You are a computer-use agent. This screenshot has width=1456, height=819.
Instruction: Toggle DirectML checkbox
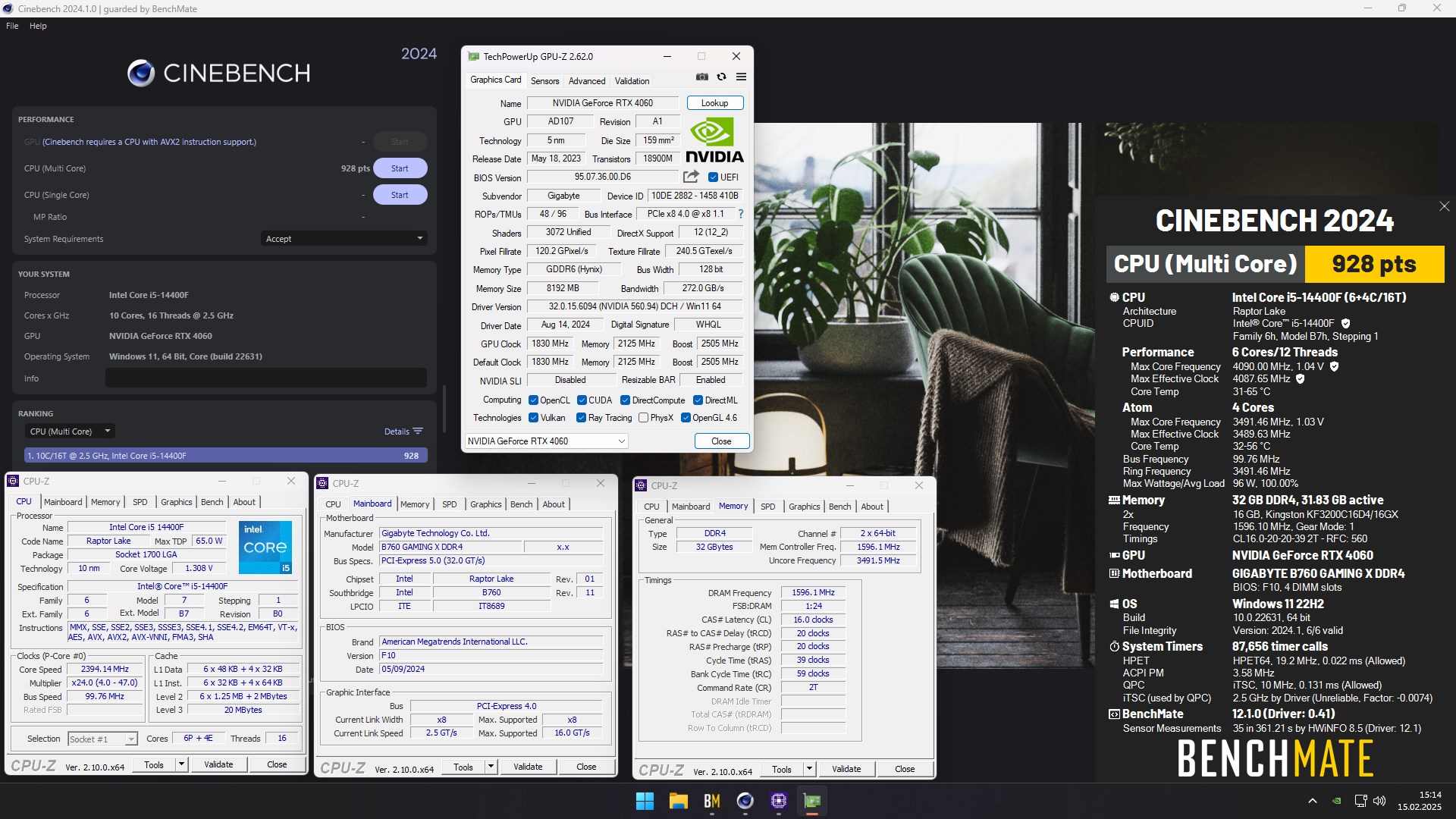(x=698, y=400)
